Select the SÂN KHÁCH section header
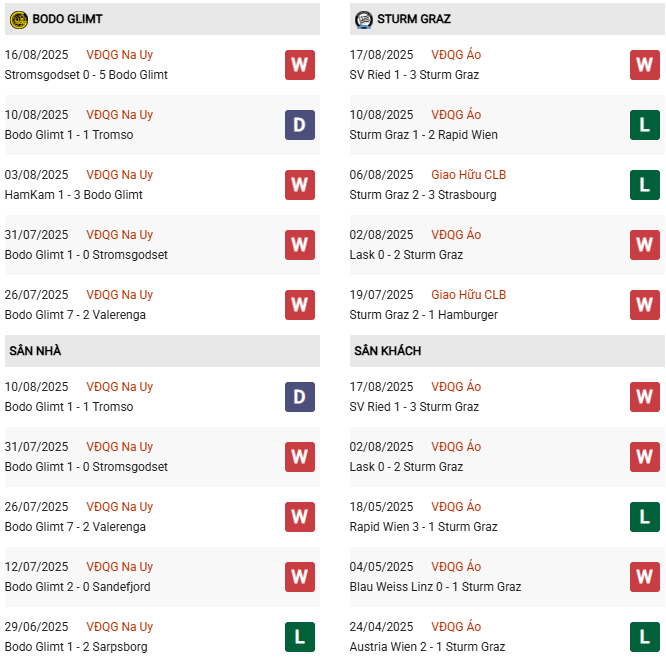Viewport: 666px width, 661px height. (x=387, y=351)
